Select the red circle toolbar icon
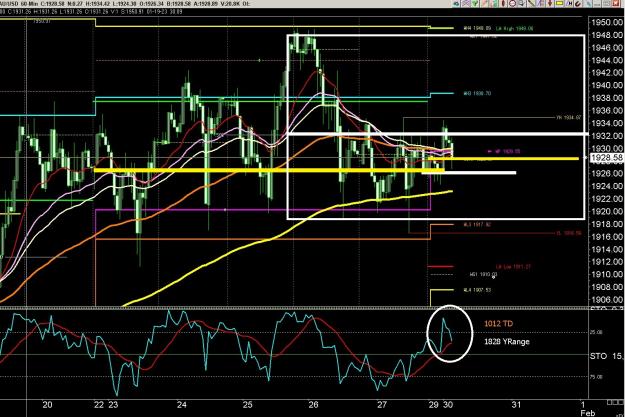The image size is (625, 417). [513, 4]
